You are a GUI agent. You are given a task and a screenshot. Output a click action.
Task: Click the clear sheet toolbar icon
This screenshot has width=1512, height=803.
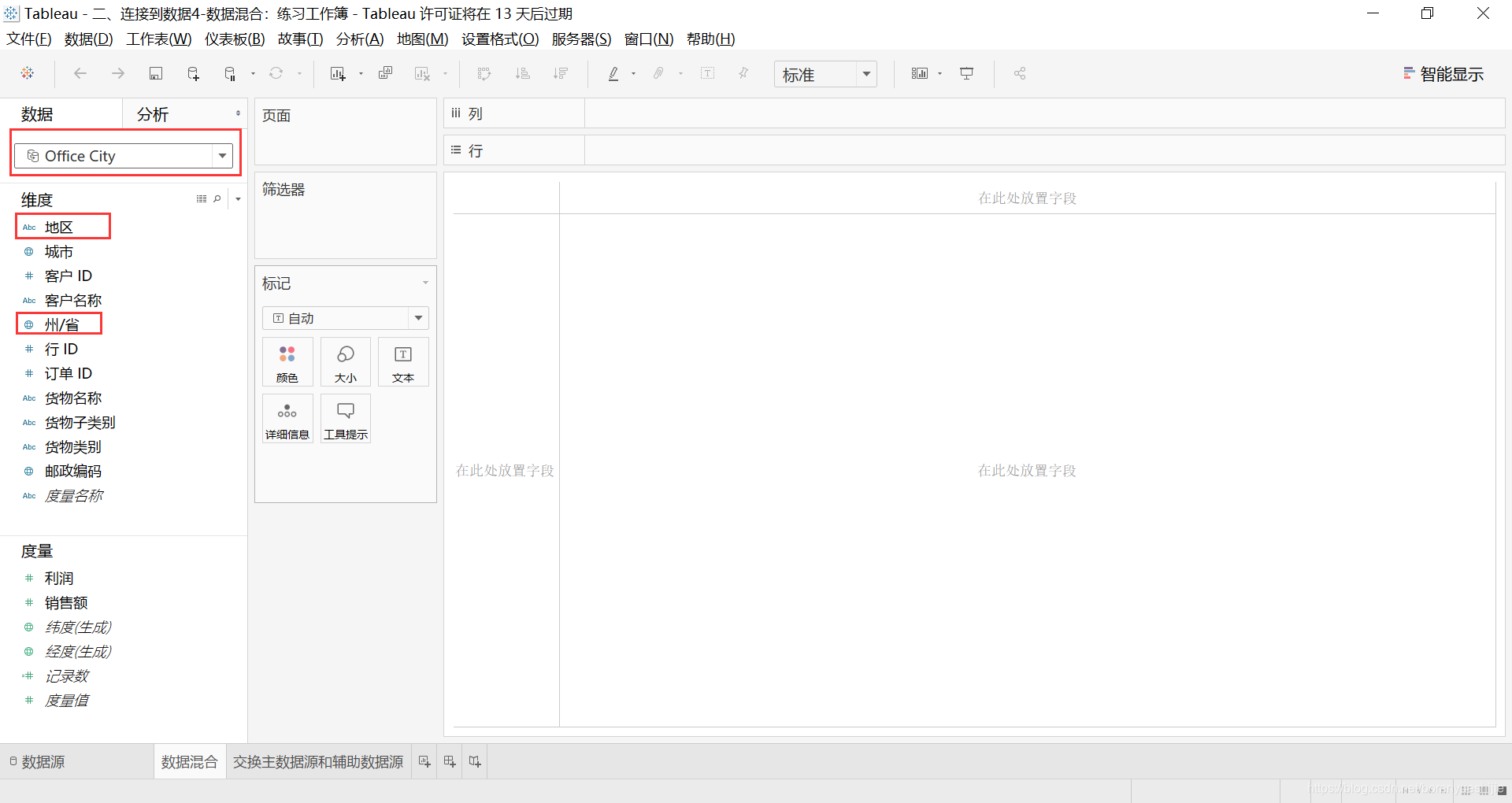[x=422, y=73]
